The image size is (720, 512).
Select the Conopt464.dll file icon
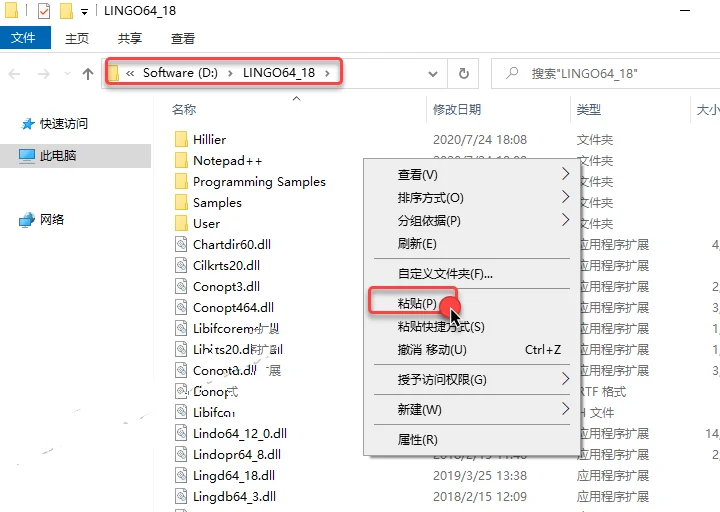[x=181, y=308]
